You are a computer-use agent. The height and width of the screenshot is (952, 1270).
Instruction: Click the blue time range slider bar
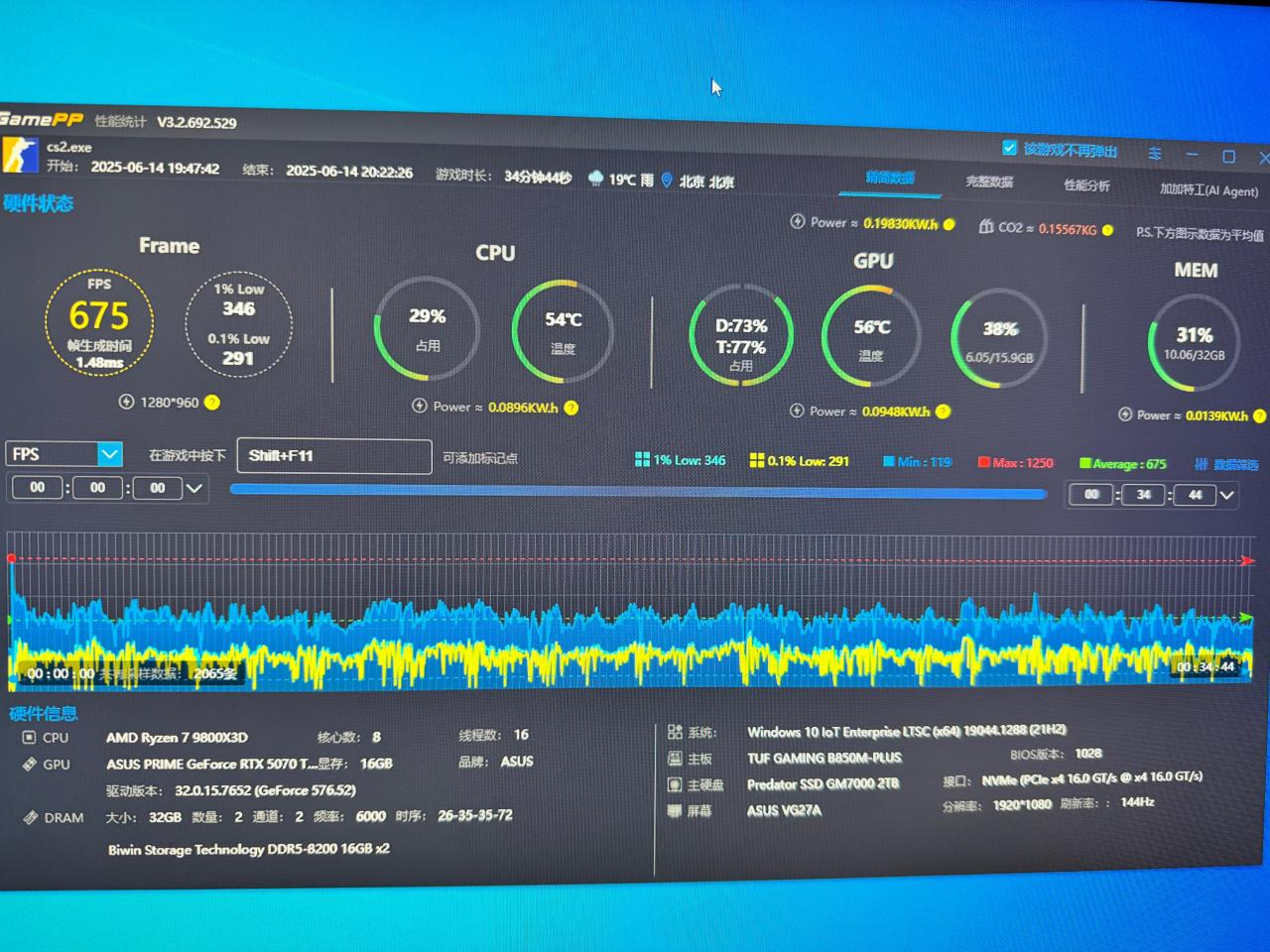638,491
